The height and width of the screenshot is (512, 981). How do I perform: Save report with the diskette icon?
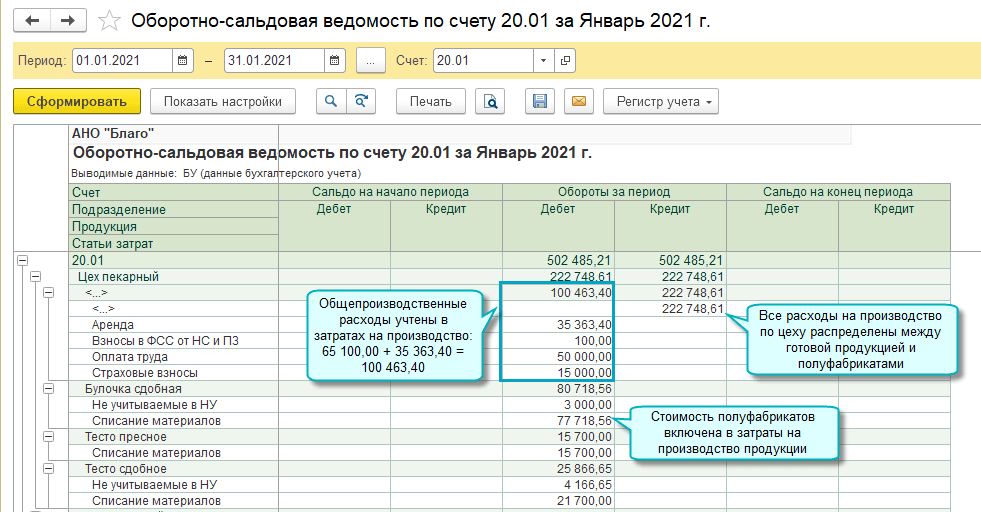point(540,101)
